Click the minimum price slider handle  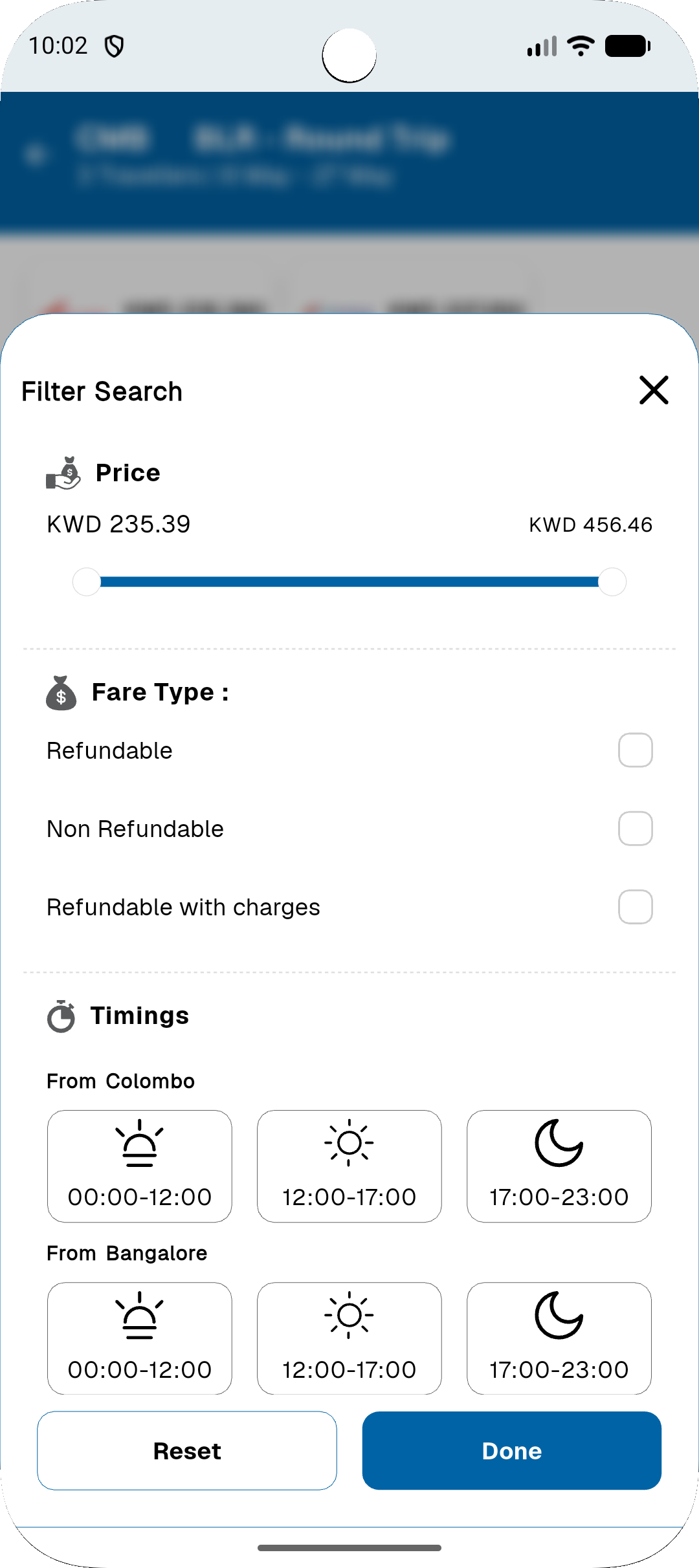pyautogui.click(x=87, y=582)
